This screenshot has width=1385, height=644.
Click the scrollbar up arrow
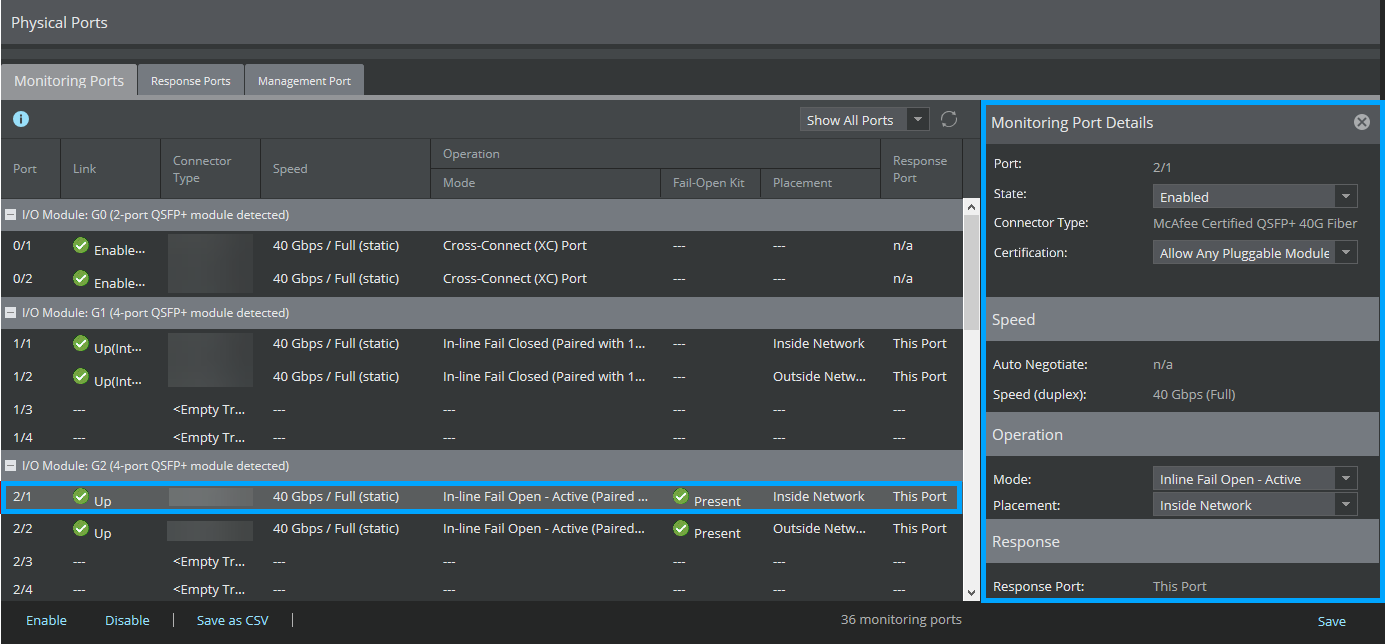pyautogui.click(x=971, y=206)
